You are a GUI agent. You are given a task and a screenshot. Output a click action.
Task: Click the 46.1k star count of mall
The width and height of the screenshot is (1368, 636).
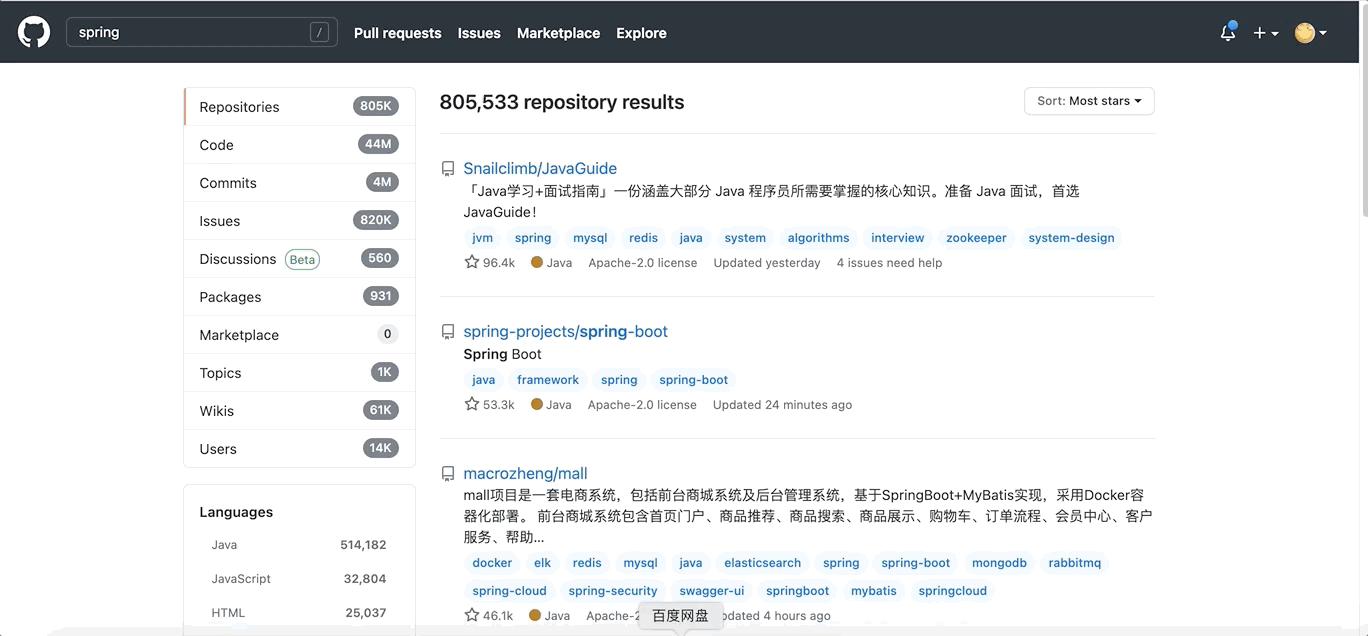(x=489, y=616)
